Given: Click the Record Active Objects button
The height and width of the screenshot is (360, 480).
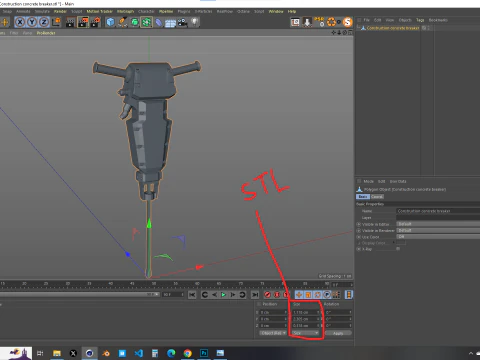Looking at the screenshot, I should tap(267, 295).
